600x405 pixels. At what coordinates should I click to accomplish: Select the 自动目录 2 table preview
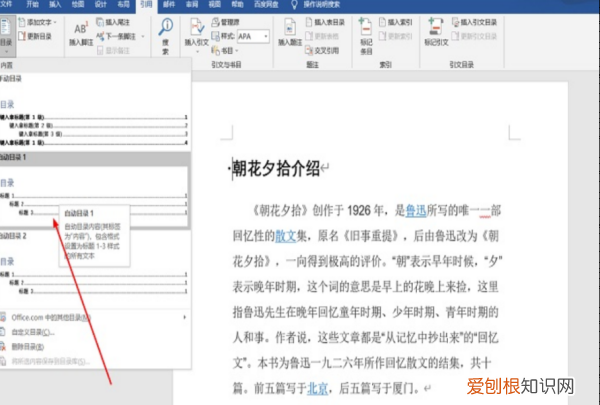point(95,269)
